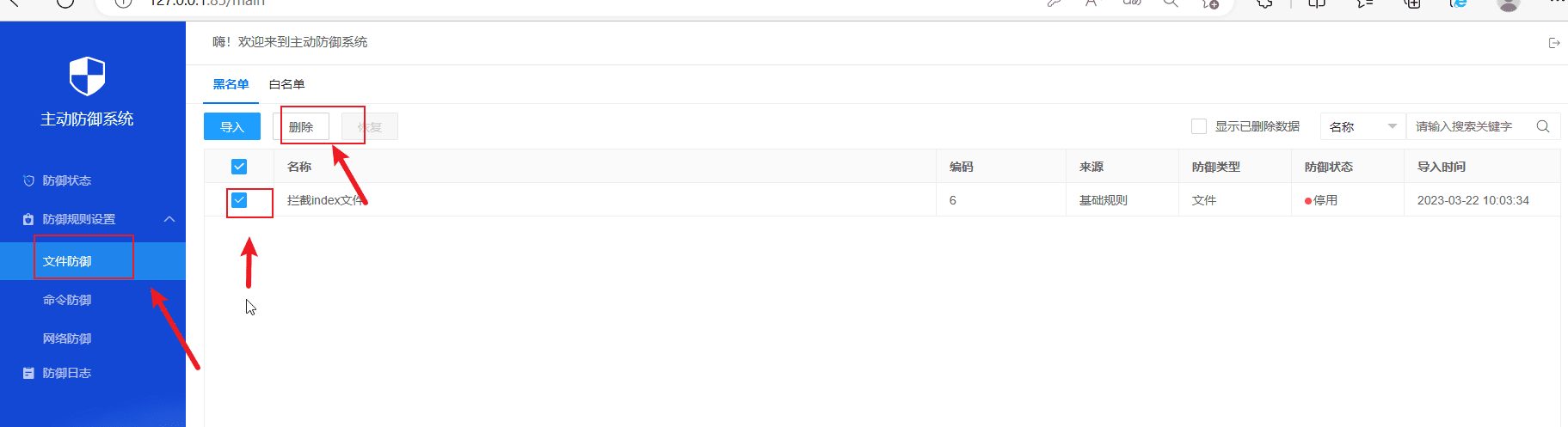This screenshot has width=1568, height=427.
Task: Open the 名称 search field dropdown
Action: click(x=1363, y=126)
